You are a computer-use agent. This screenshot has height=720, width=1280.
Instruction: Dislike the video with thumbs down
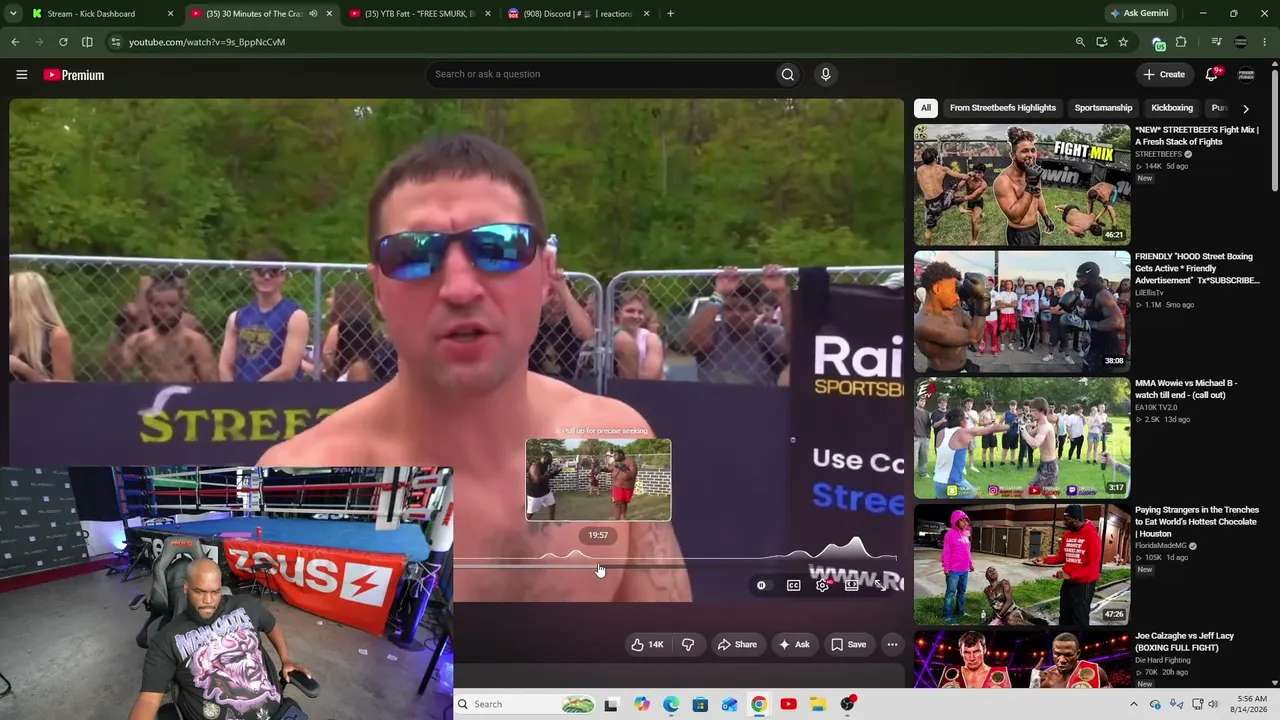pyautogui.click(x=688, y=645)
